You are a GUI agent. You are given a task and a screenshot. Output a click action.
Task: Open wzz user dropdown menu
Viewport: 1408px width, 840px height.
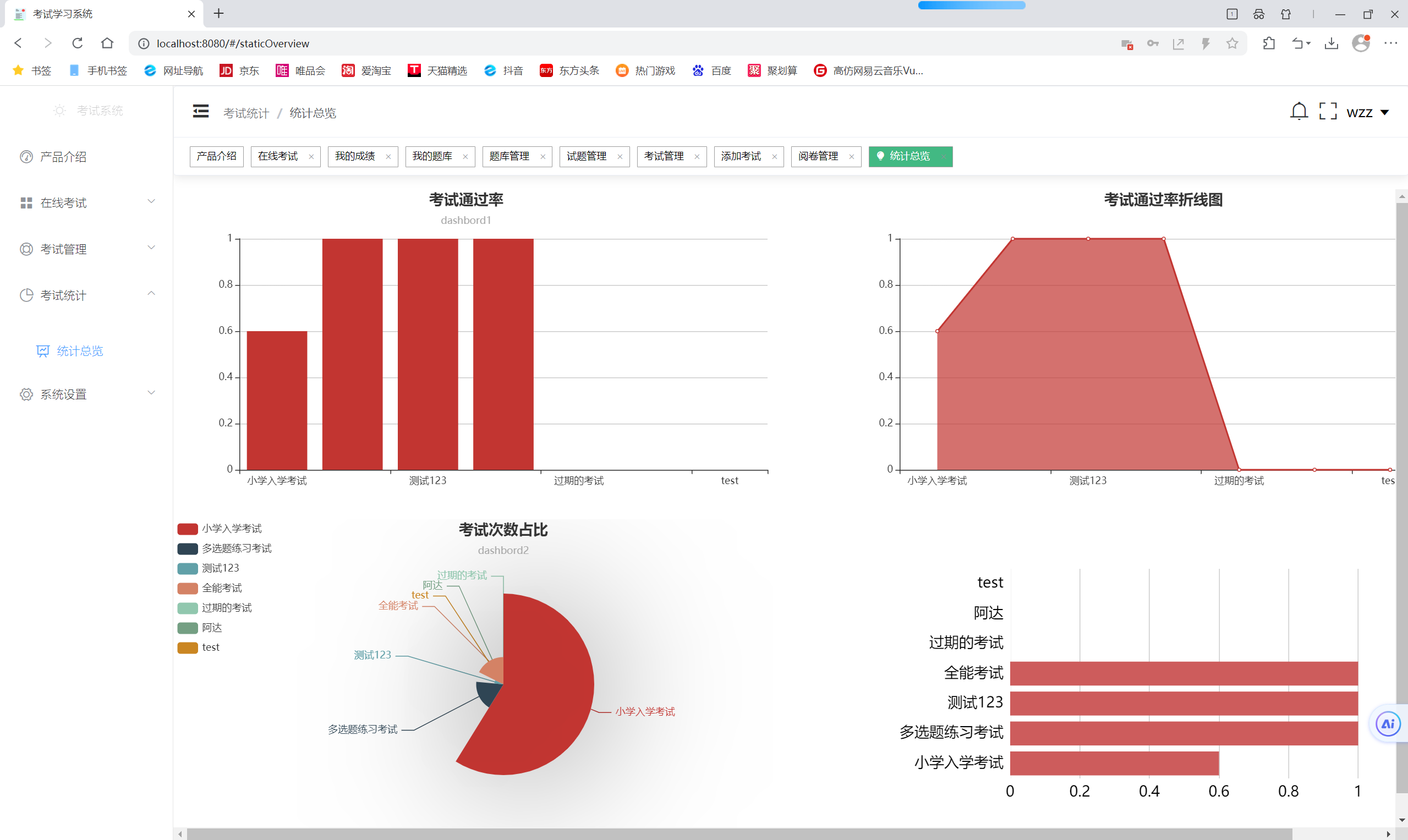click(1367, 113)
